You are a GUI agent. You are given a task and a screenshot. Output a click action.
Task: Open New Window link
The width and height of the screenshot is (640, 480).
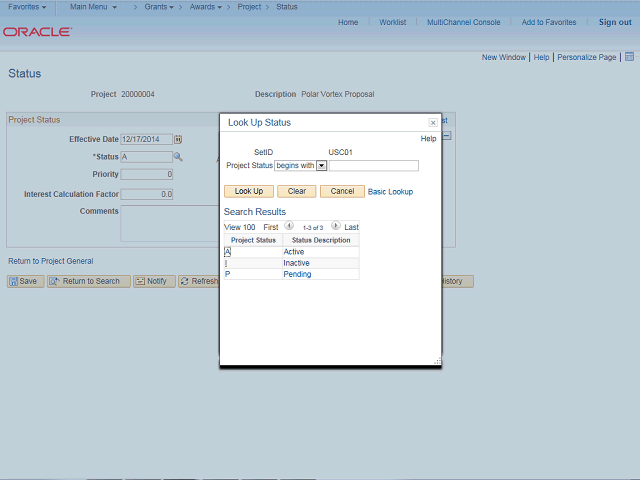504,57
